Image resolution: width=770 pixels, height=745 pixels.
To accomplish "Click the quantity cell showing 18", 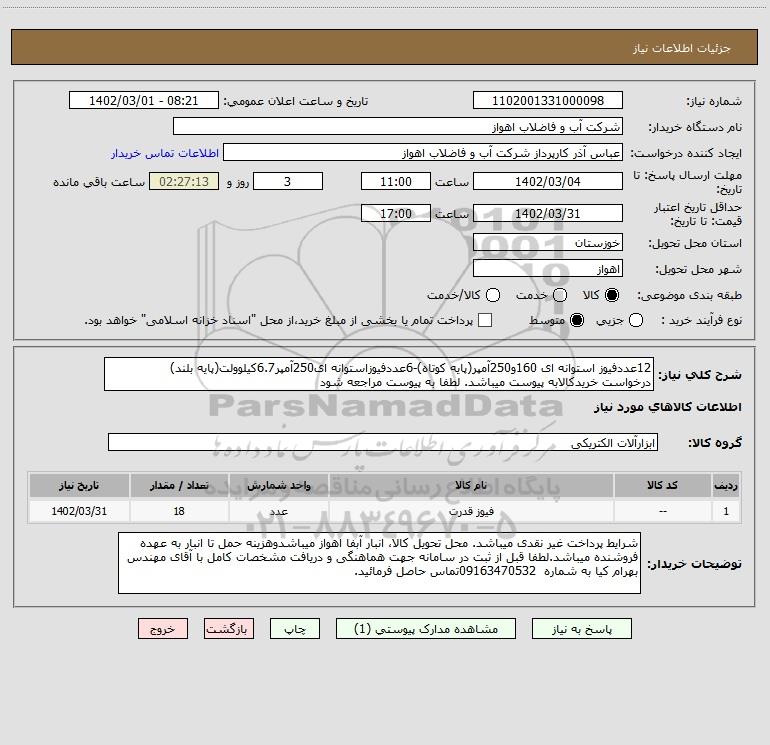I will [x=179, y=511].
